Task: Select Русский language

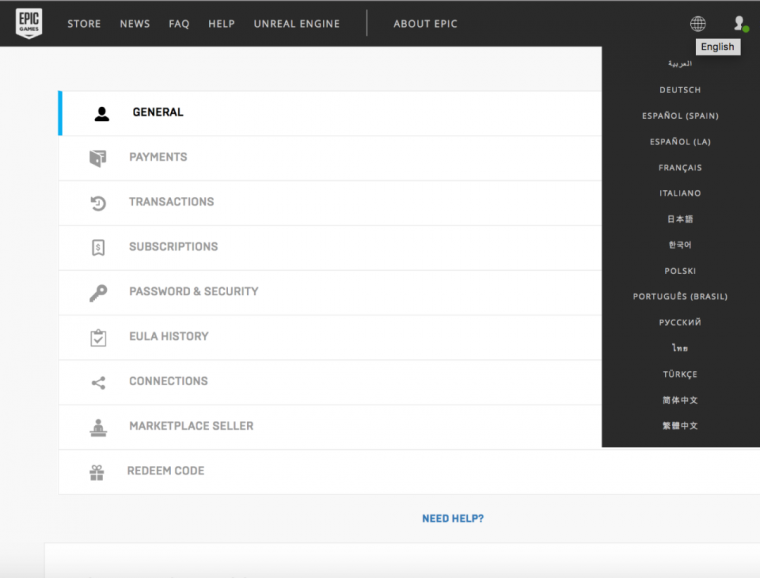Action: [x=680, y=323]
